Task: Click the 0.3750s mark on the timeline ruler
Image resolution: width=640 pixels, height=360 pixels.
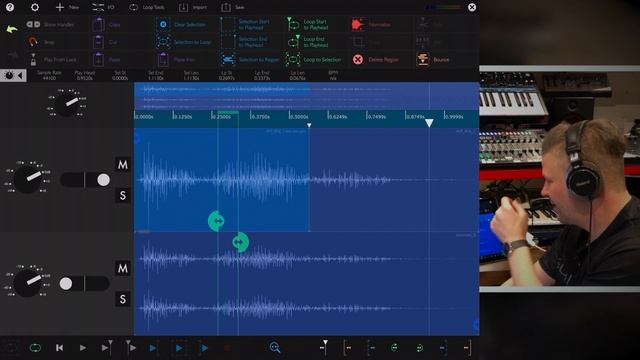Action: point(260,117)
